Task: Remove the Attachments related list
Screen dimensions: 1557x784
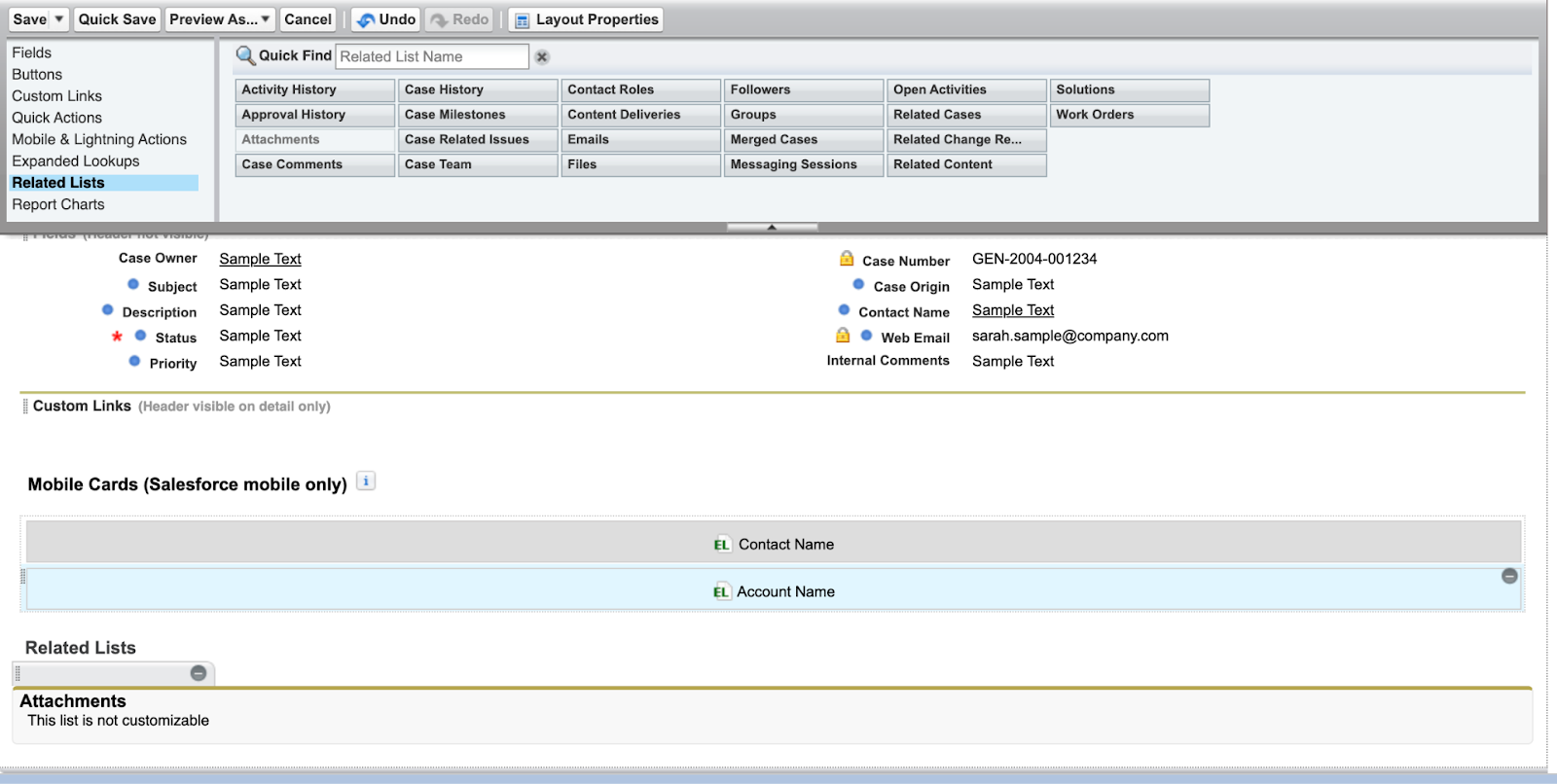Action: (199, 673)
